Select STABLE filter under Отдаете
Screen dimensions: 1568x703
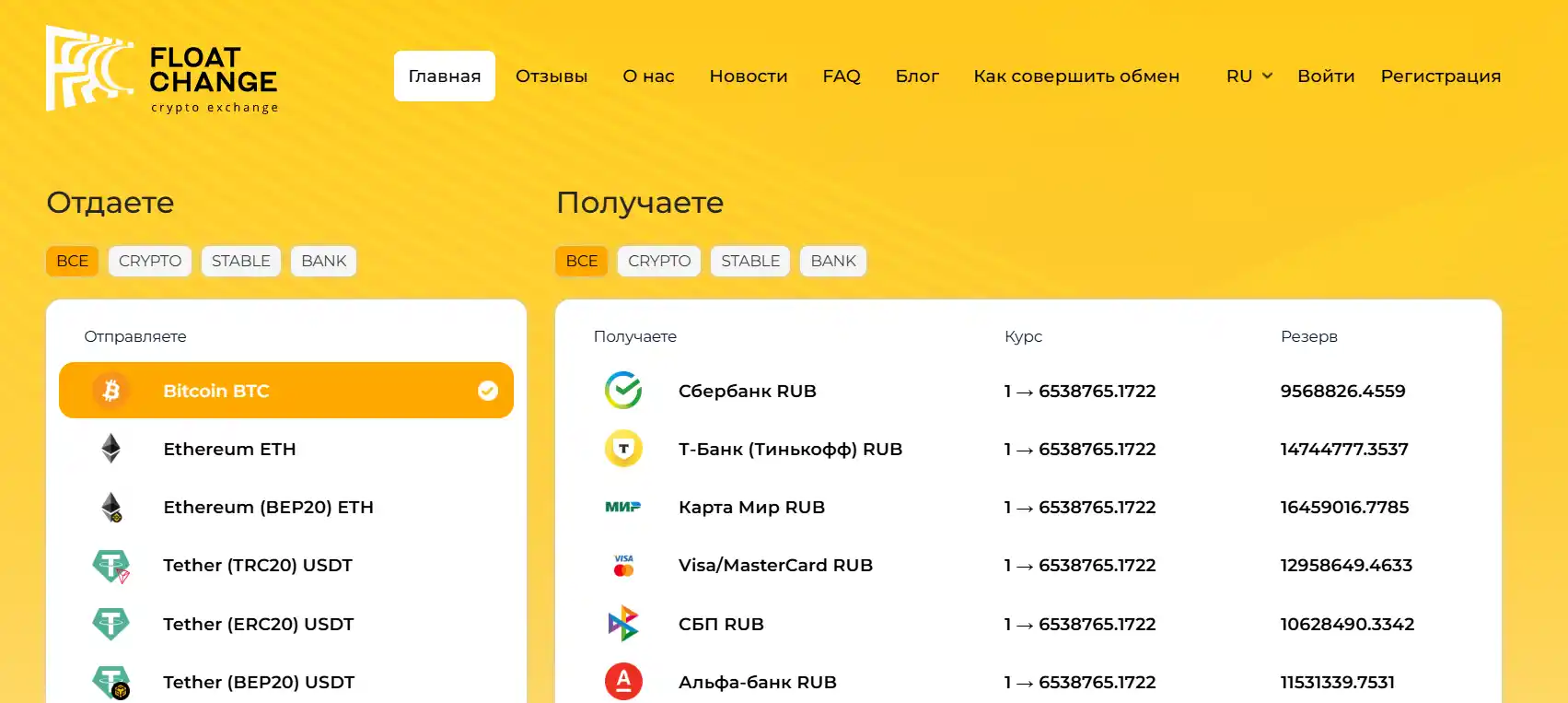(x=241, y=261)
